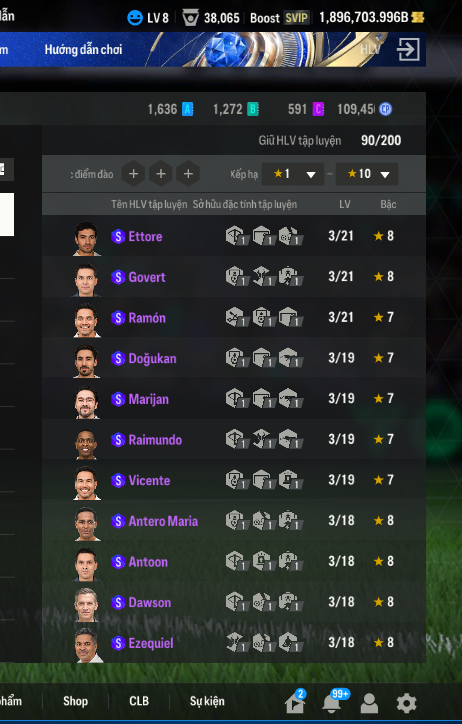Click the exit arrow icon next to HLV
This screenshot has height=724, width=462.
(x=408, y=49)
